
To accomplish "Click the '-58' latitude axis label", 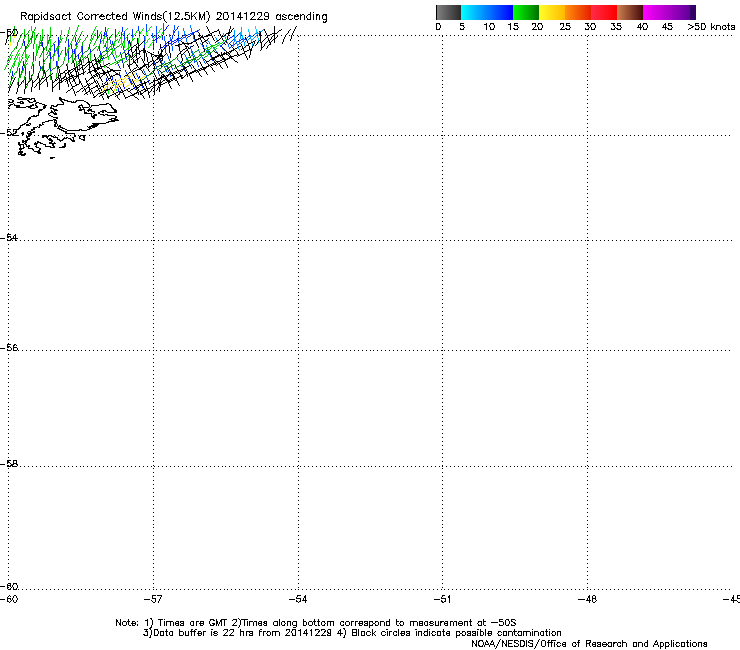I will [9, 464].
